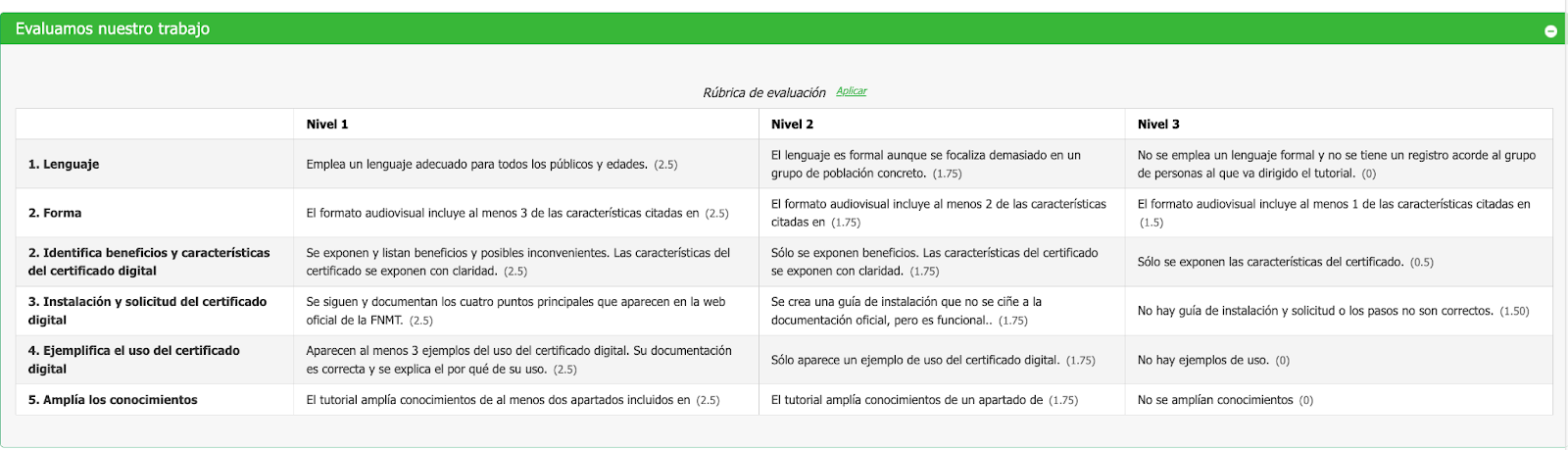
Task: Select row header Ejemplifica el uso del certificado
Action: 155,360
